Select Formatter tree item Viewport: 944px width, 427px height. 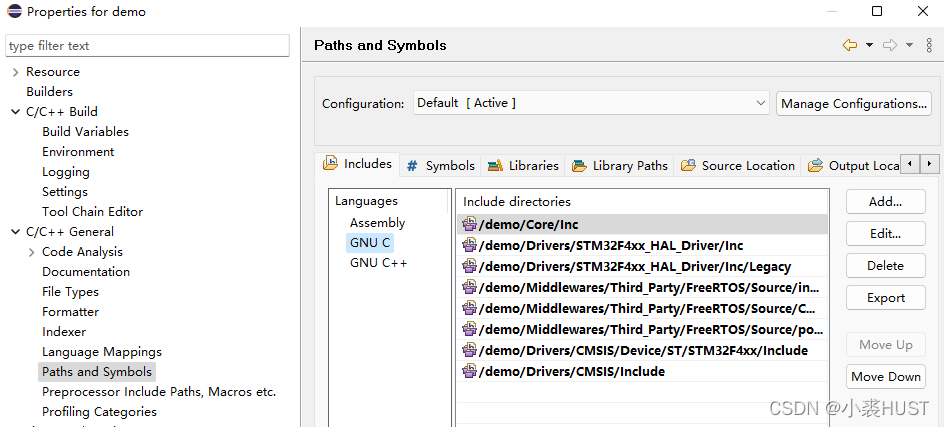[x=70, y=312]
